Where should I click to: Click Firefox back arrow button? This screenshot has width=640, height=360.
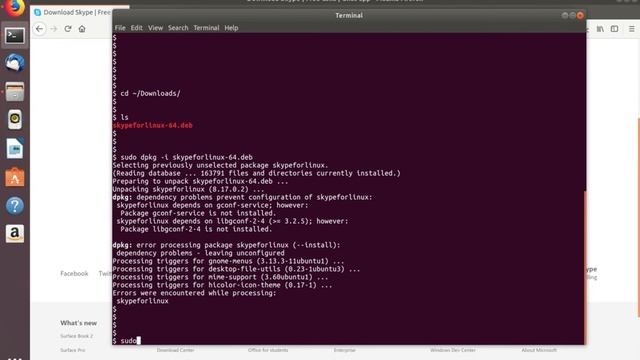pos(40,29)
